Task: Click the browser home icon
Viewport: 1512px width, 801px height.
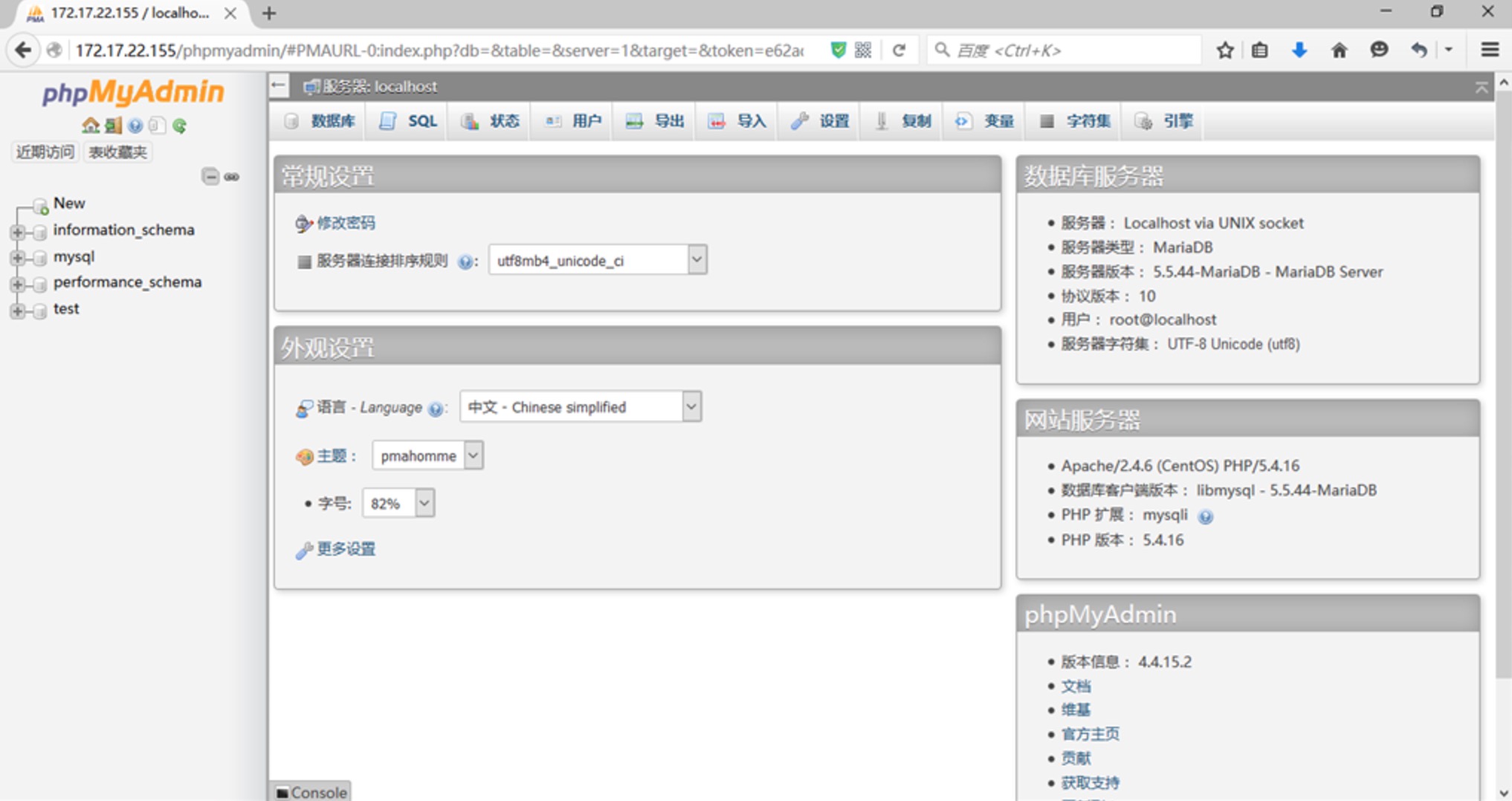Action: pos(1340,50)
